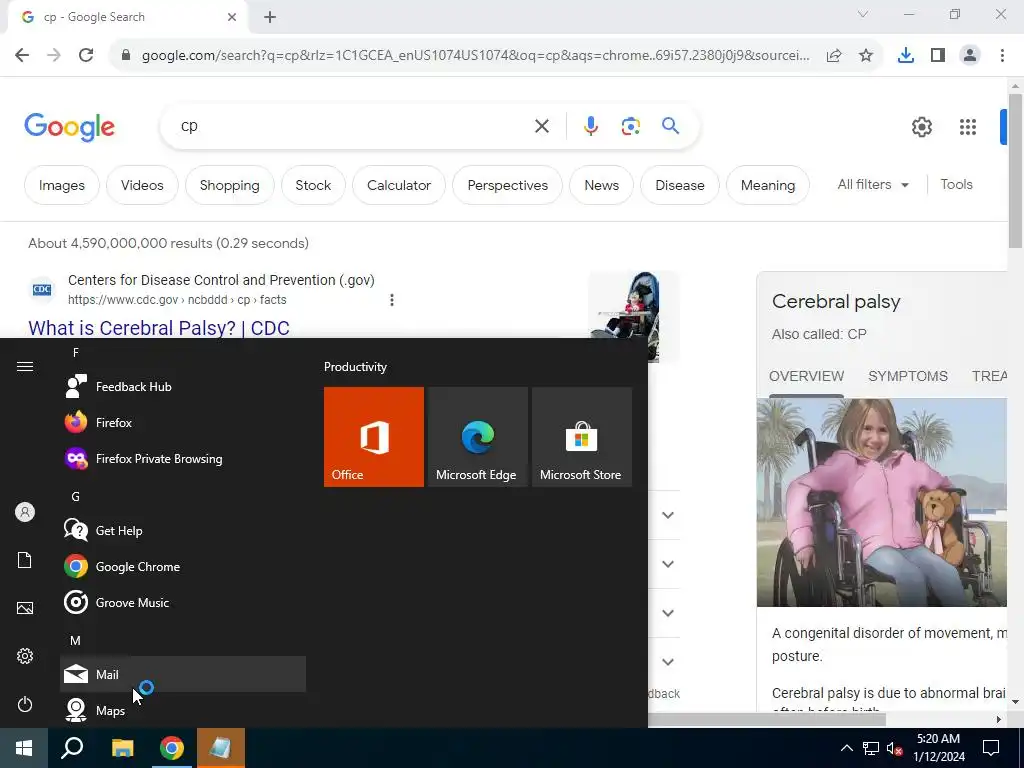Open Pictures from the Start sidebar
The height and width of the screenshot is (768, 1024).
click(25, 608)
